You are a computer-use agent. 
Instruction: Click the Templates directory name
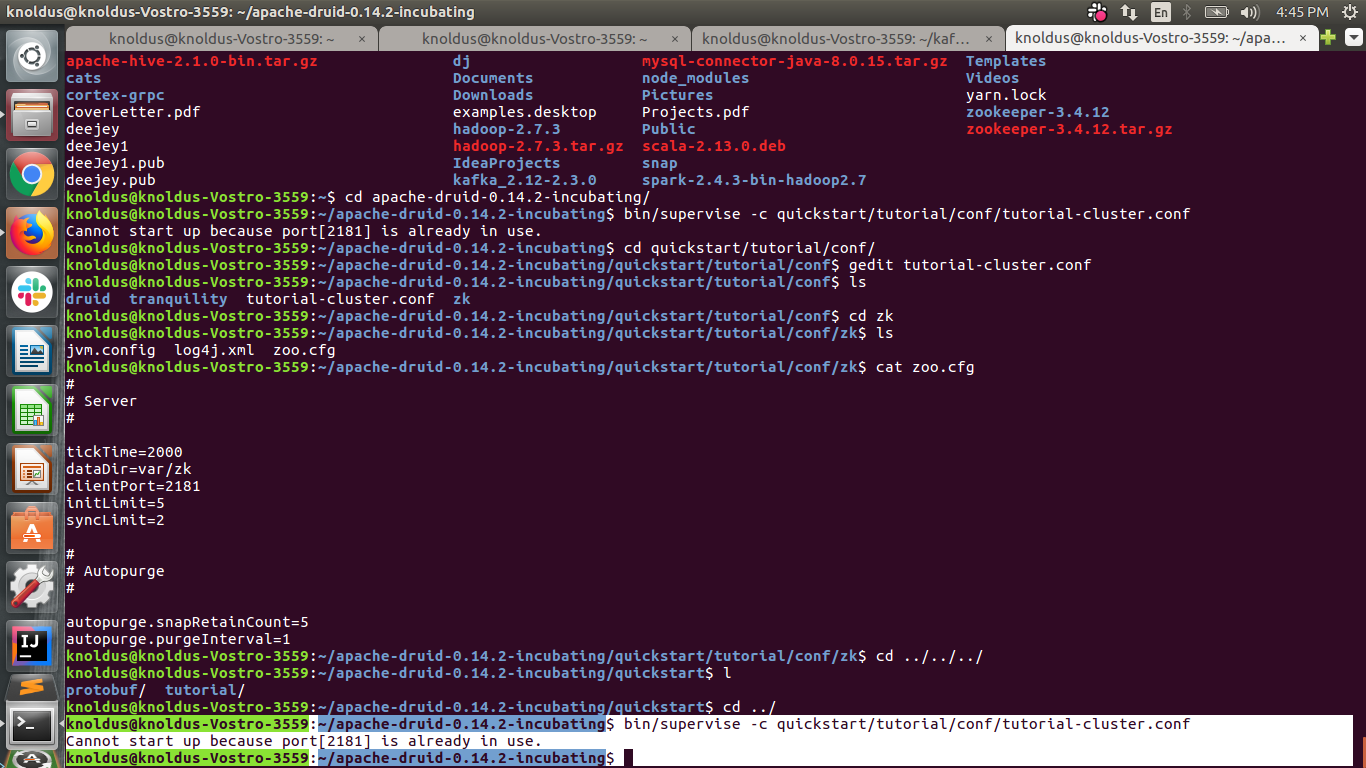(1006, 61)
